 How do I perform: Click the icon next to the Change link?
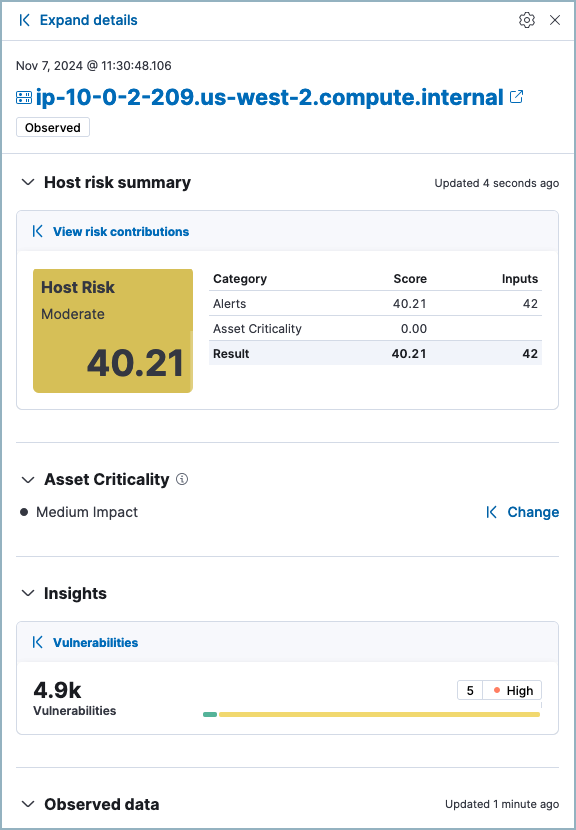click(490, 512)
